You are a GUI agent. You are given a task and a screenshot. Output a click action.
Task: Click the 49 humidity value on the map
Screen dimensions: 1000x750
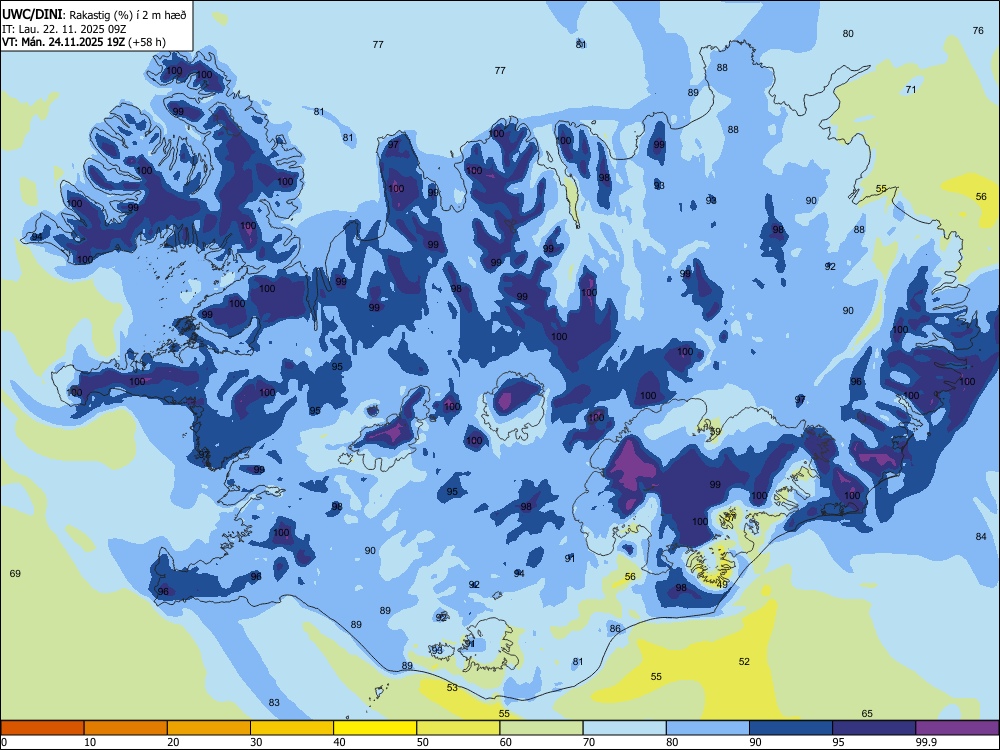[x=722, y=584]
